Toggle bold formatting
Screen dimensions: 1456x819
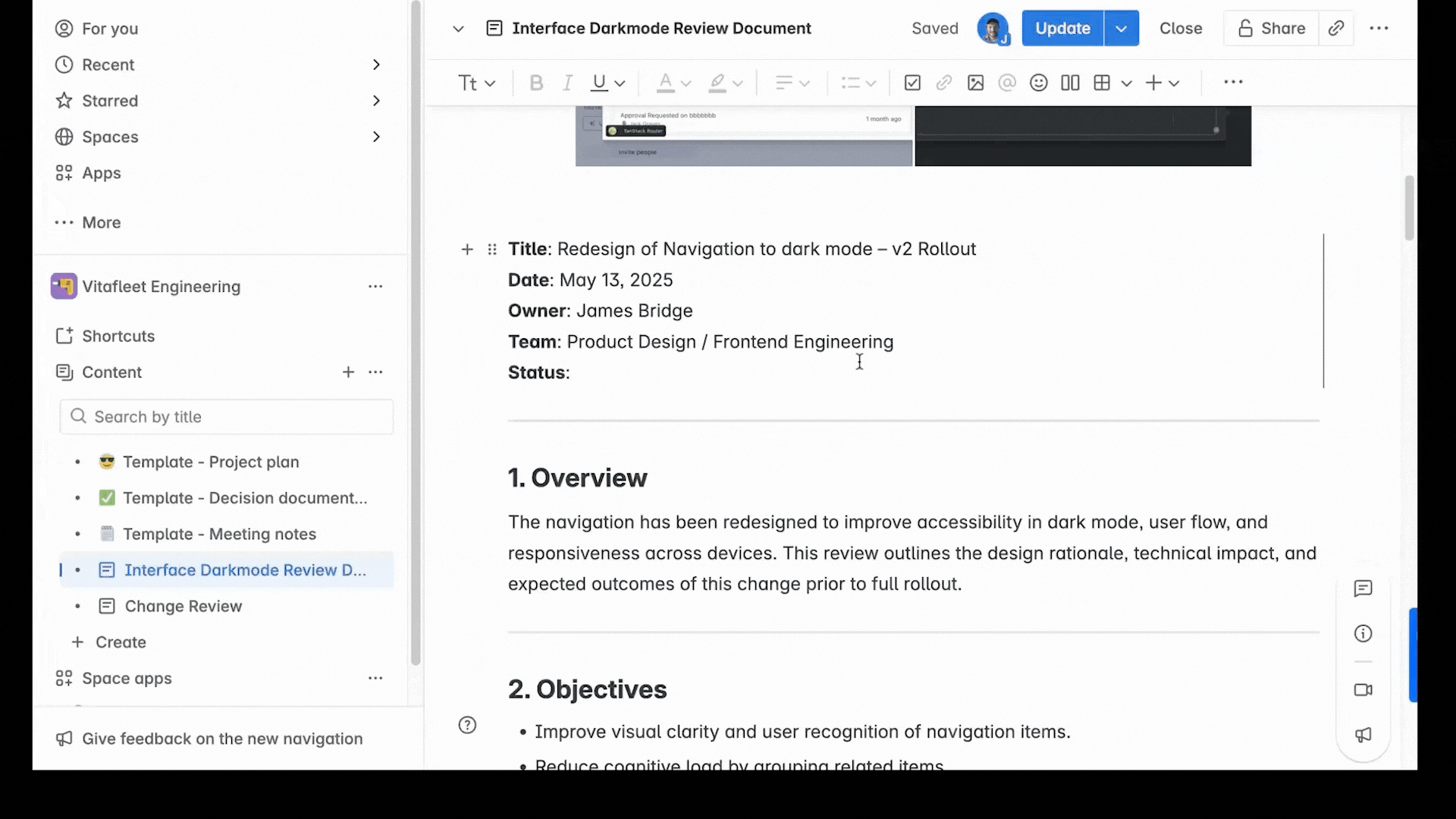pyautogui.click(x=537, y=83)
